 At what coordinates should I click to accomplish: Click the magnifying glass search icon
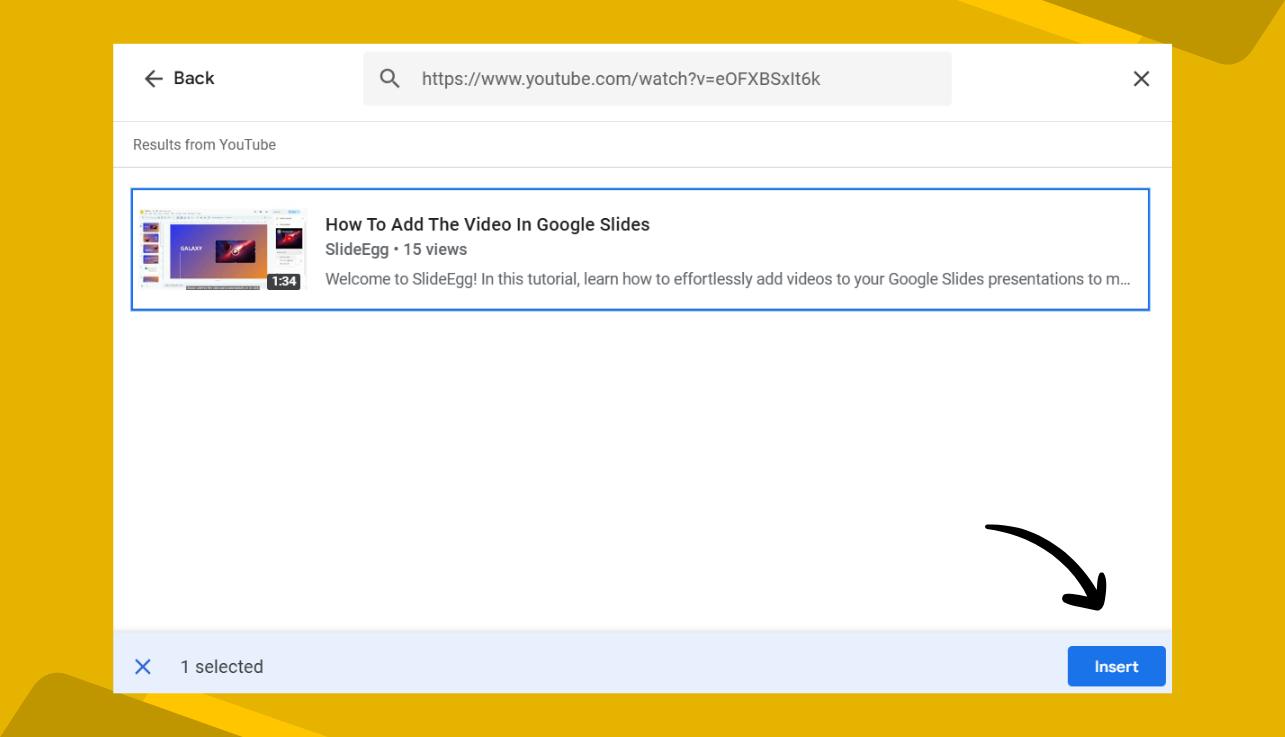point(390,78)
